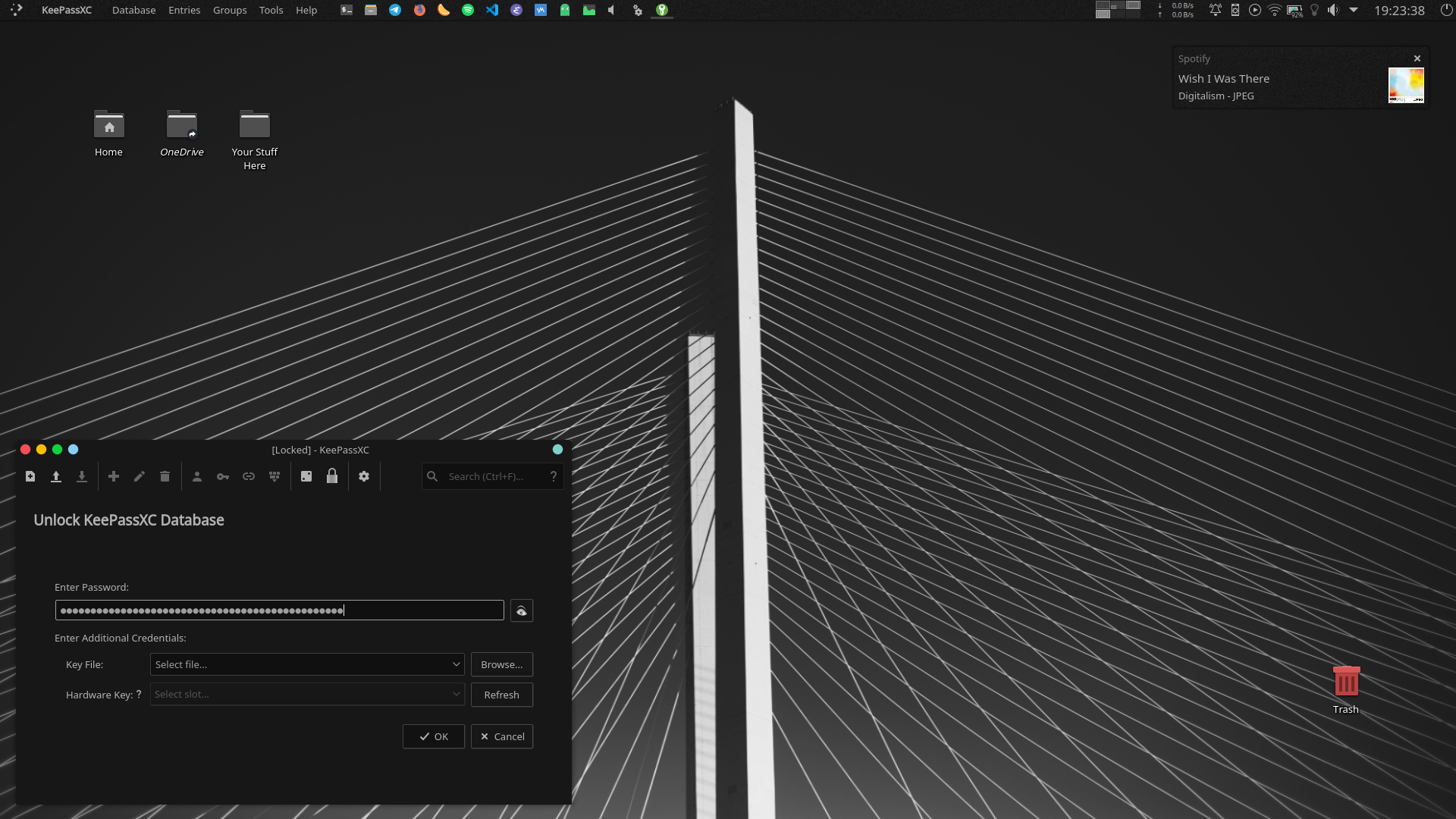Screen dimensions: 1456x819
Task: Click Browse for key file
Action: click(x=501, y=664)
